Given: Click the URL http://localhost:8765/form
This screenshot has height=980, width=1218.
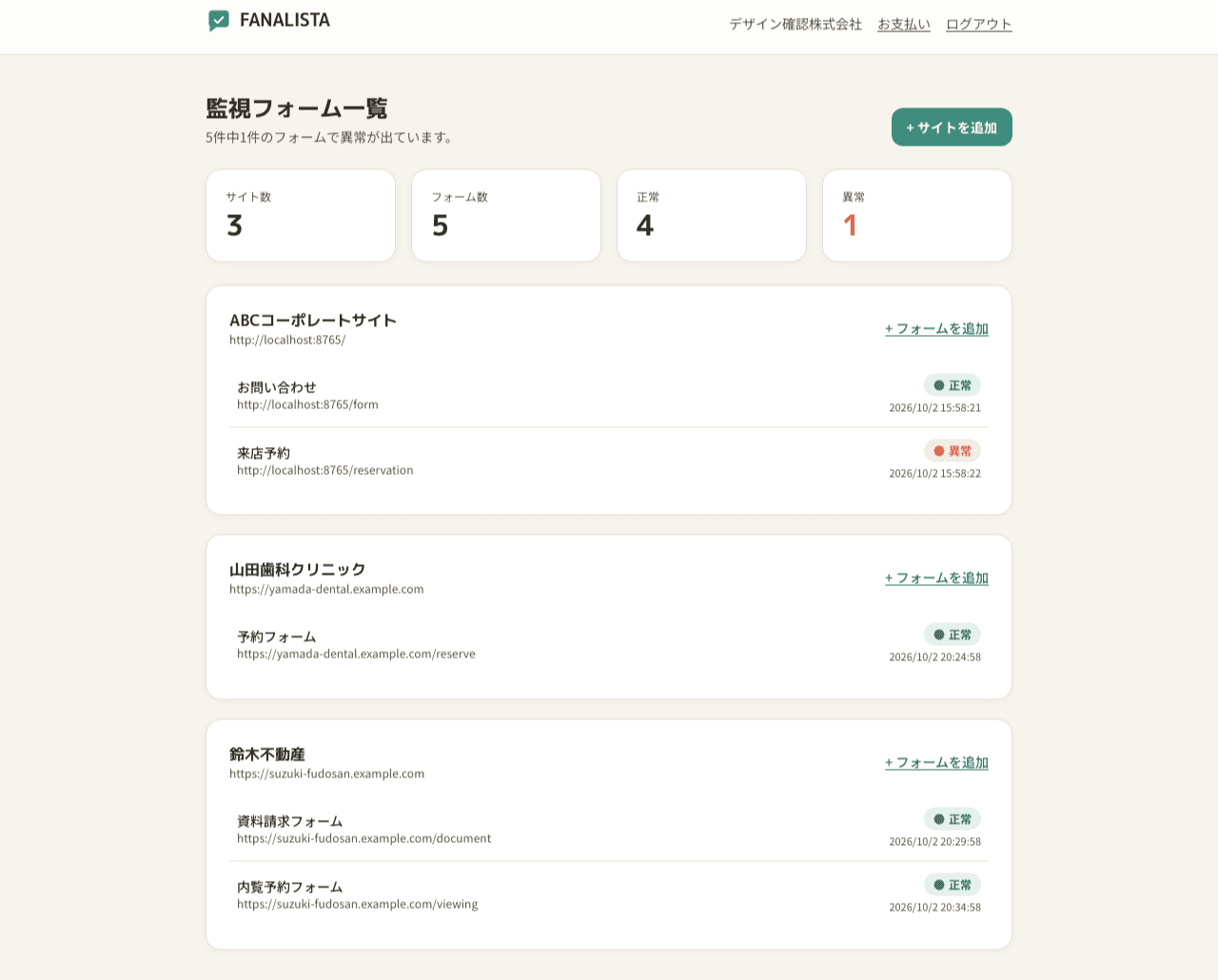Looking at the screenshot, I should 307,404.
